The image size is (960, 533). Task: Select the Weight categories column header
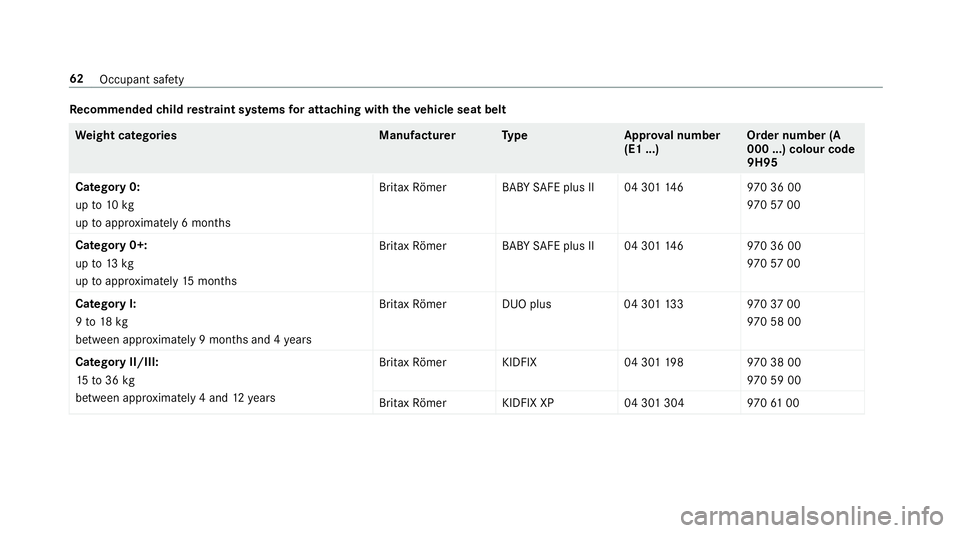126,135
